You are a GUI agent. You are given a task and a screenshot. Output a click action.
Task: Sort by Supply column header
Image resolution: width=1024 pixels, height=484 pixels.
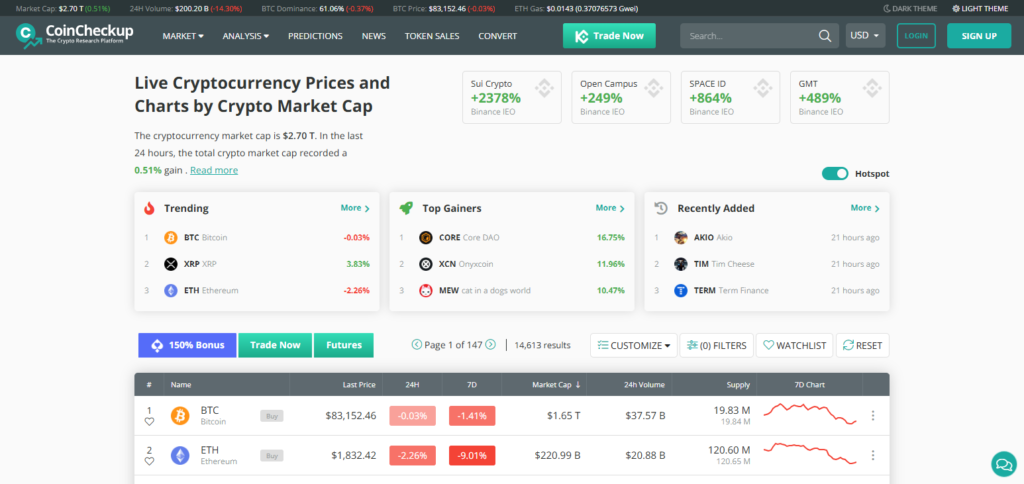click(x=739, y=385)
